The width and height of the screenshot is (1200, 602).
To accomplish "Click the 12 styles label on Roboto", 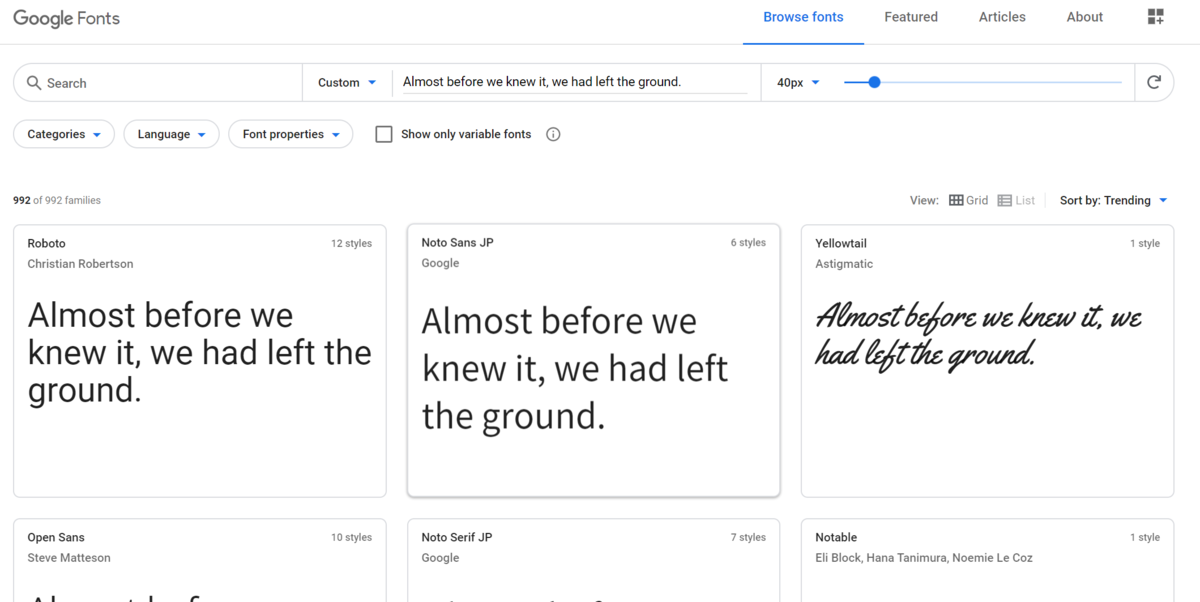I will click(x=351, y=243).
